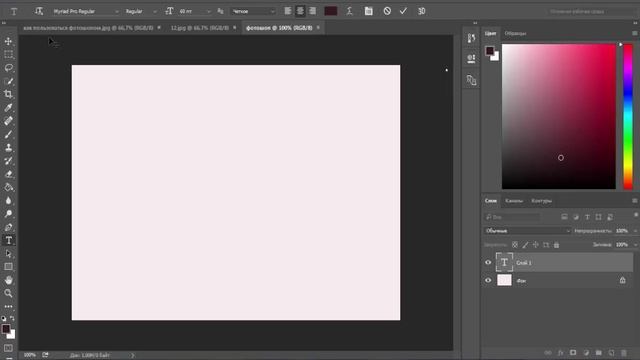Click the Фон layer thumbnail
Viewport: 640px width, 360px height.
(x=504, y=280)
